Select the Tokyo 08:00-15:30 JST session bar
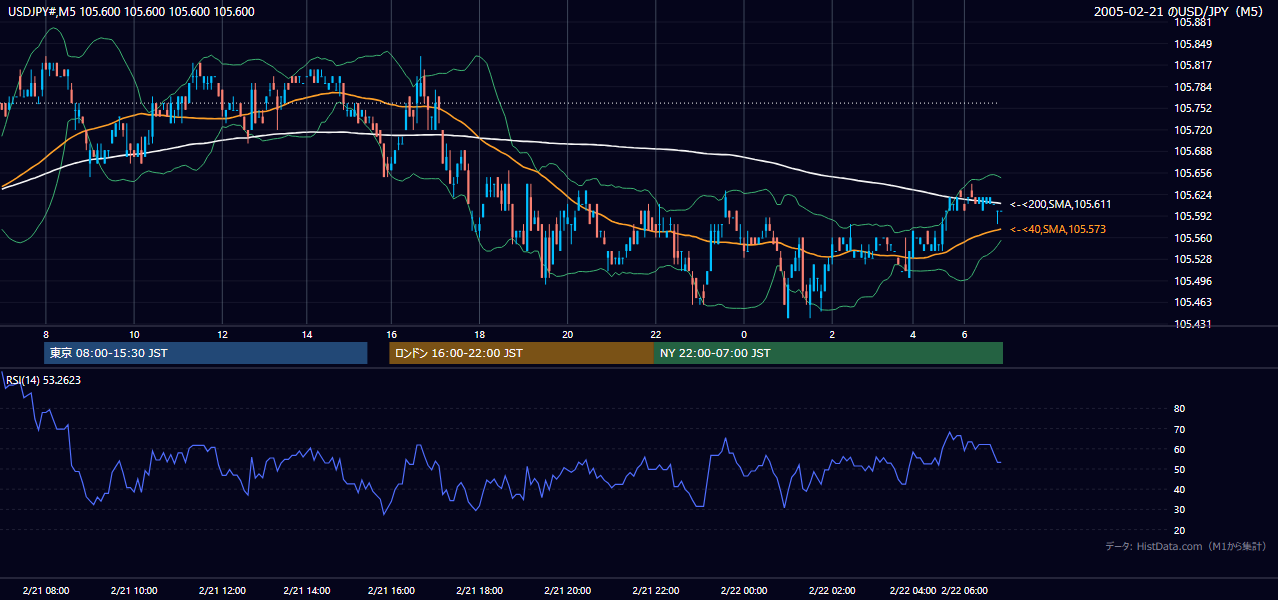1278x600 pixels. pos(206,353)
